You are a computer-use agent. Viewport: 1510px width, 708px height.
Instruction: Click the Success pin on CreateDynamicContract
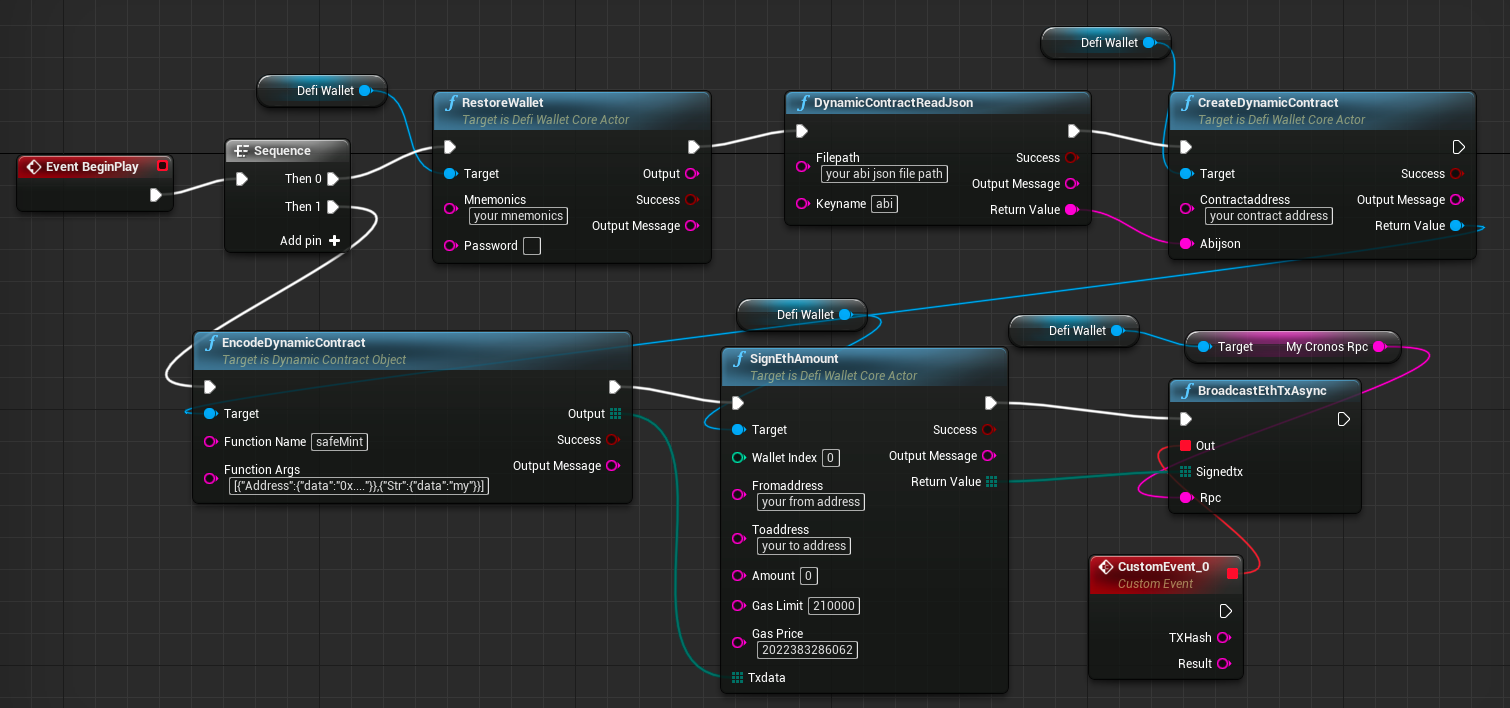1457,173
